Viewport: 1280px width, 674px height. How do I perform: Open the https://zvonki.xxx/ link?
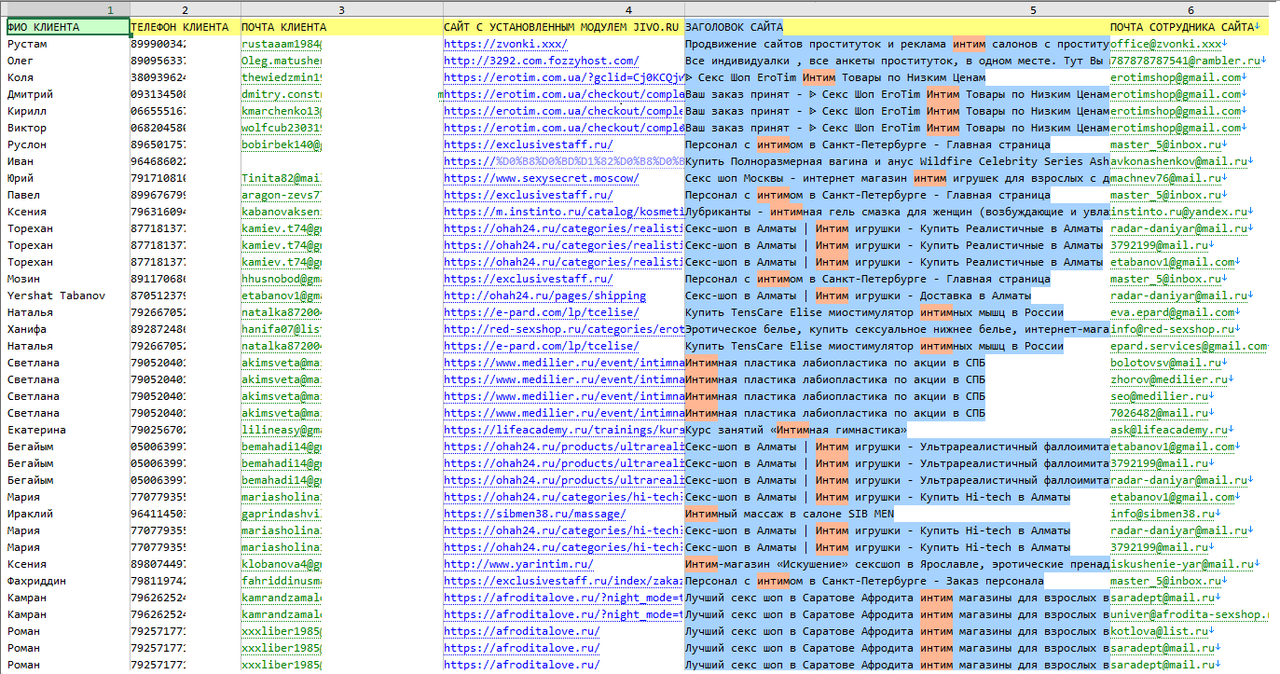point(505,44)
